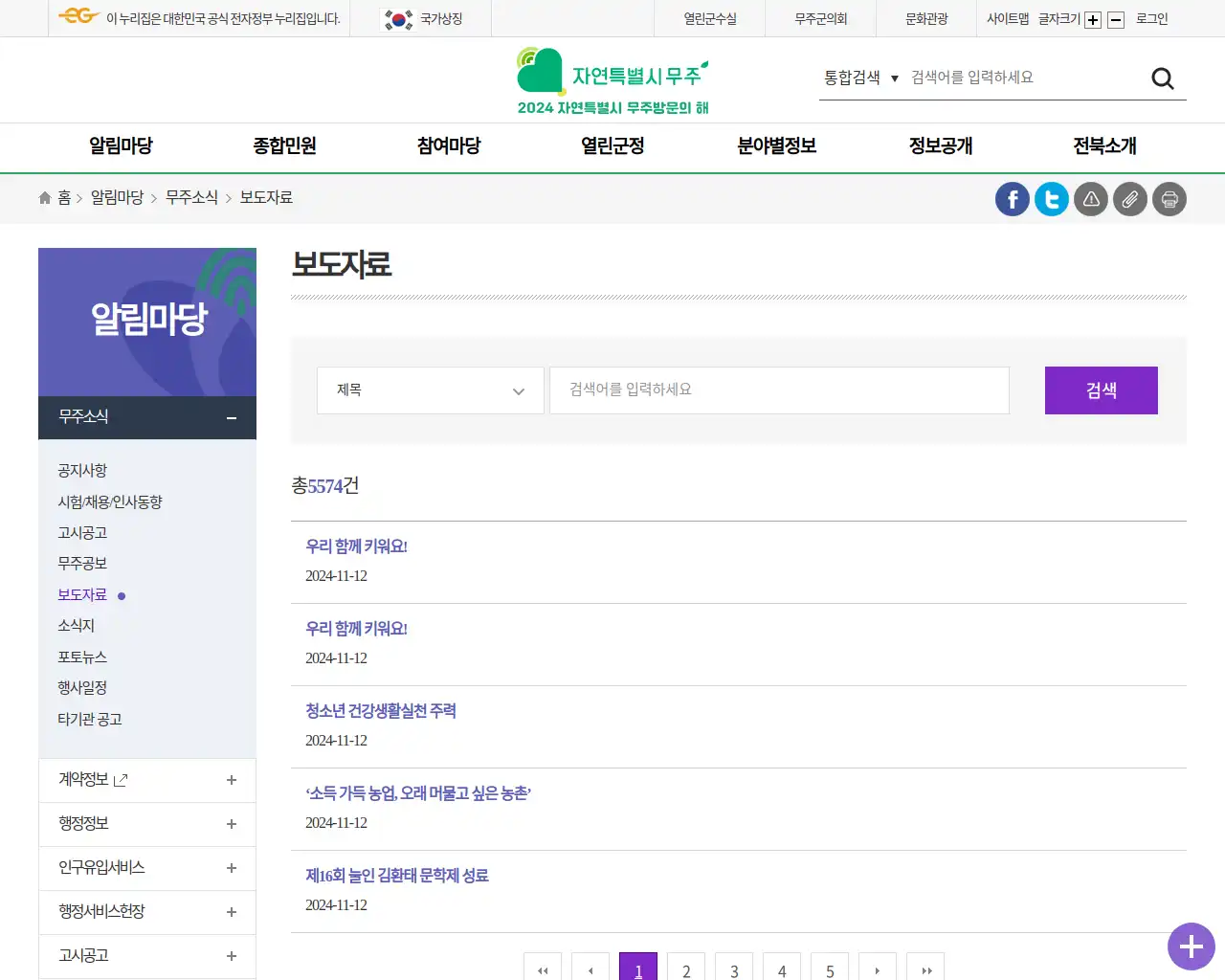Collapse the 무주소식 sidebar section

pyautogui.click(x=231, y=417)
